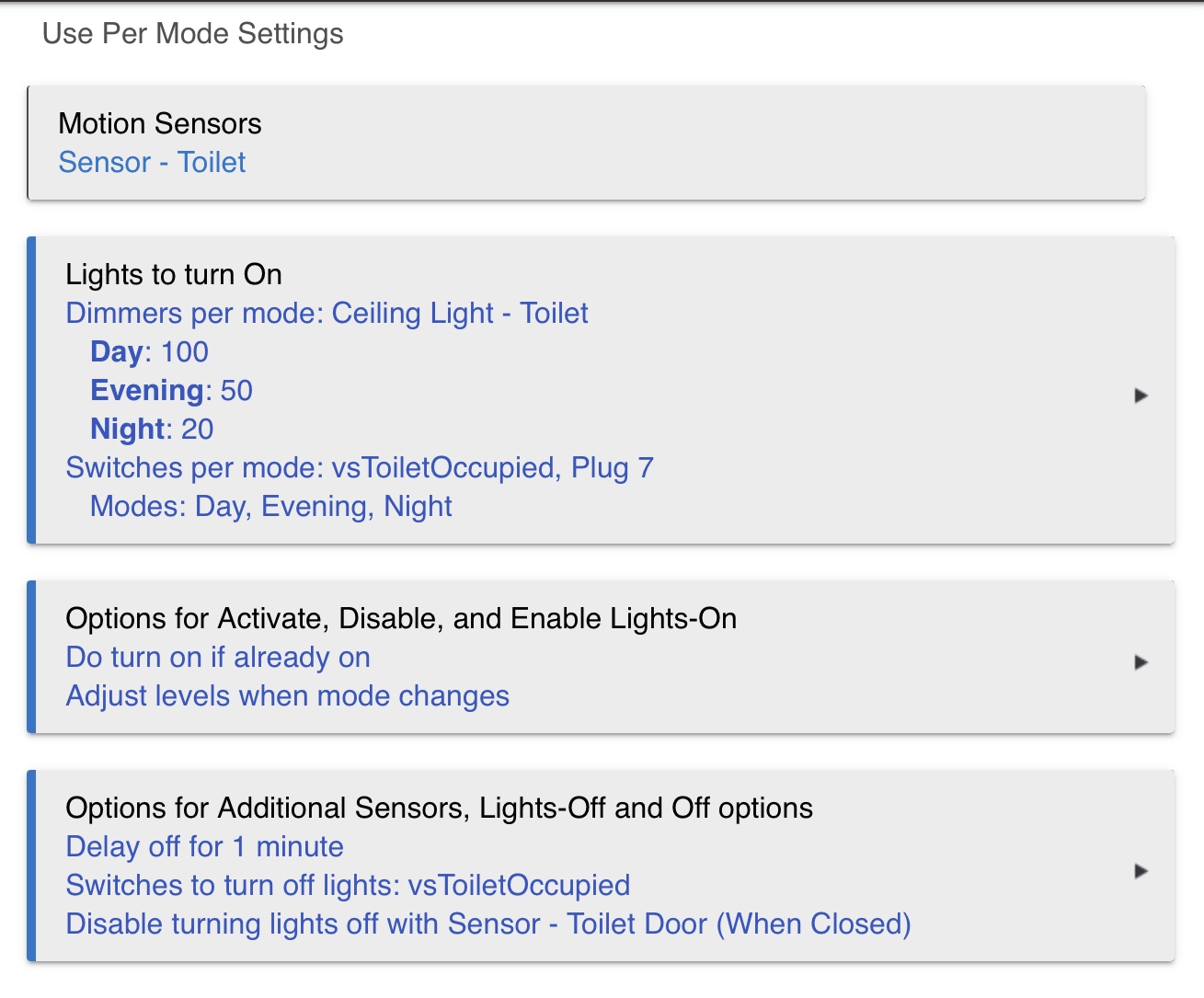This screenshot has width=1204, height=998.
Task: Click Options for Activate, Disable, Enable heading
Action: pyautogui.click(x=401, y=618)
